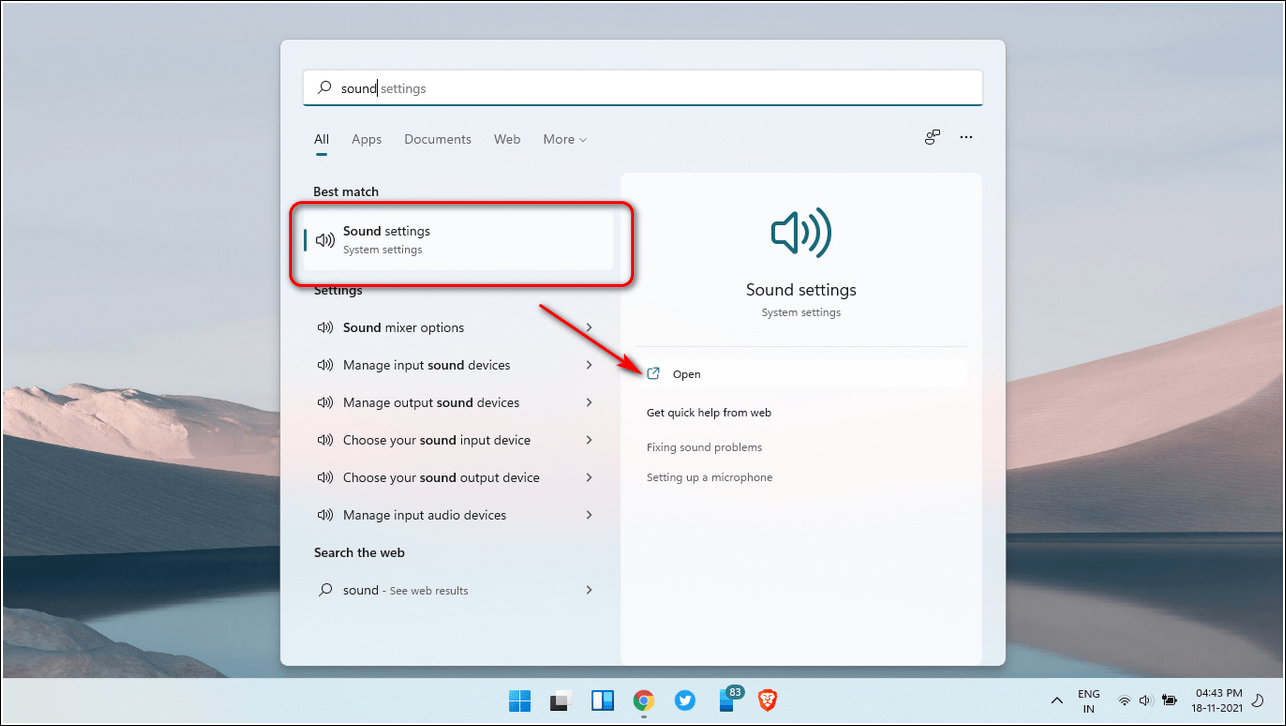Image resolution: width=1286 pixels, height=726 pixels.
Task: Open the clock showing 04:43 PM
Action: [1218, 701]
